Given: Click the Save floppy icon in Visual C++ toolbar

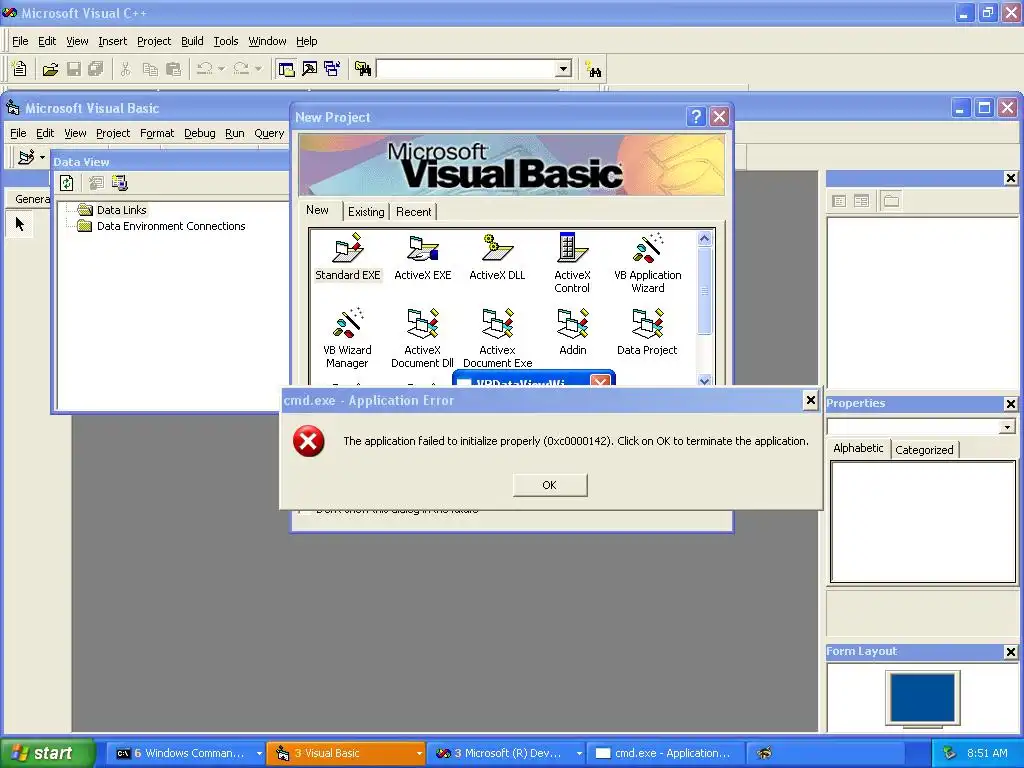Looking at the screenshot, I should point(74,69).
